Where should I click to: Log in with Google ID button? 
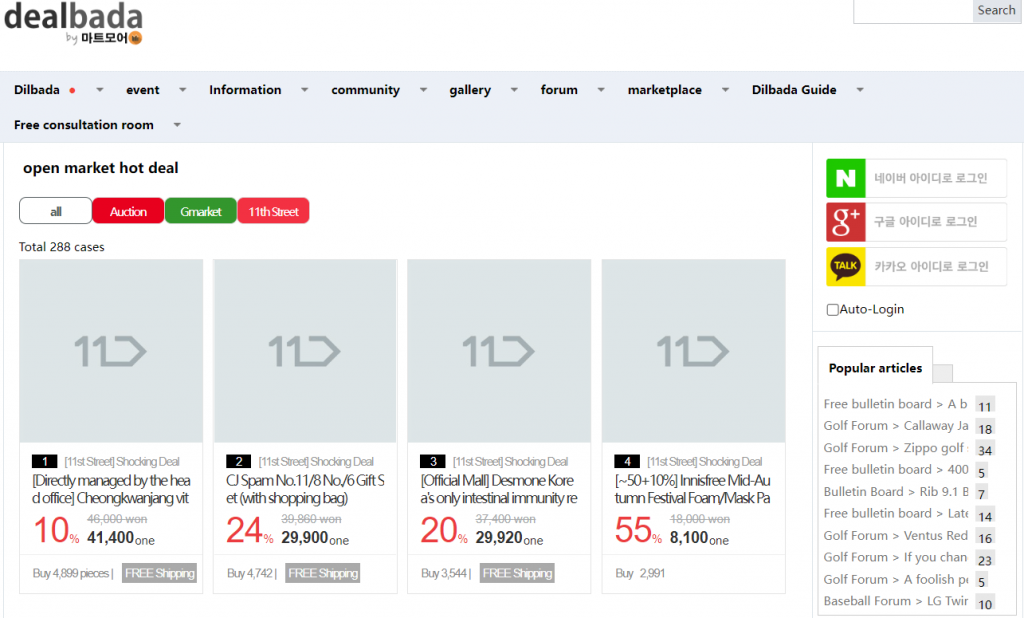(x=916, y=222)
